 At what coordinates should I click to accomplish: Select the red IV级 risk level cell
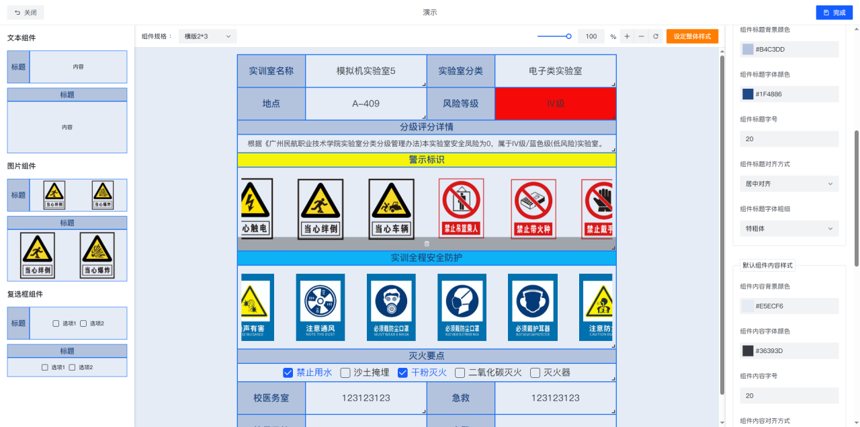click(x=555, y=104)
